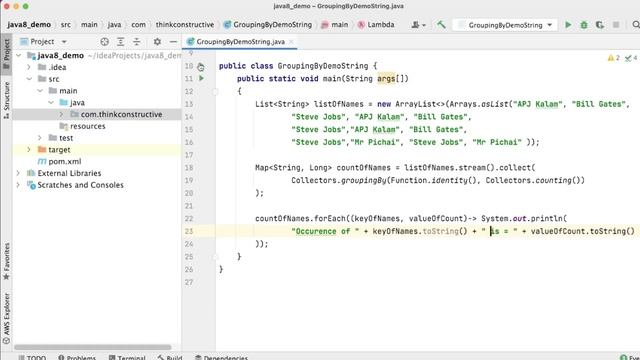Open the Terminal tool window
Viewport: 640px width, 360px height.
click(x=127, y=357)
